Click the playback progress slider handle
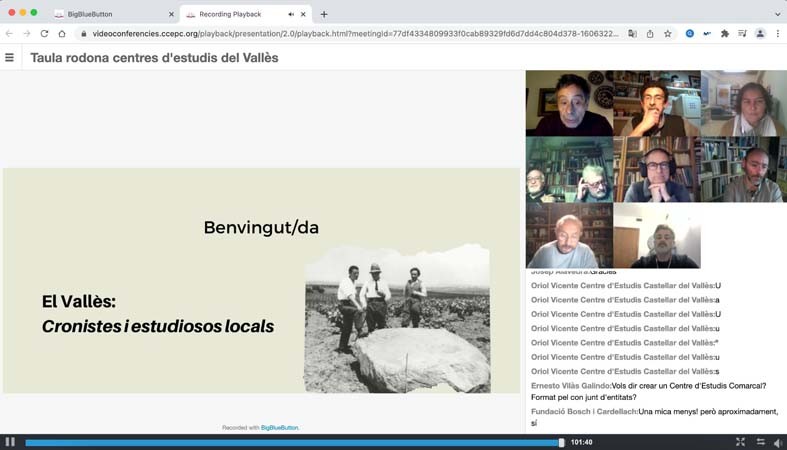The height and width of the screenshot is (450, 787). pyautogui.click(x=561, y=442)
